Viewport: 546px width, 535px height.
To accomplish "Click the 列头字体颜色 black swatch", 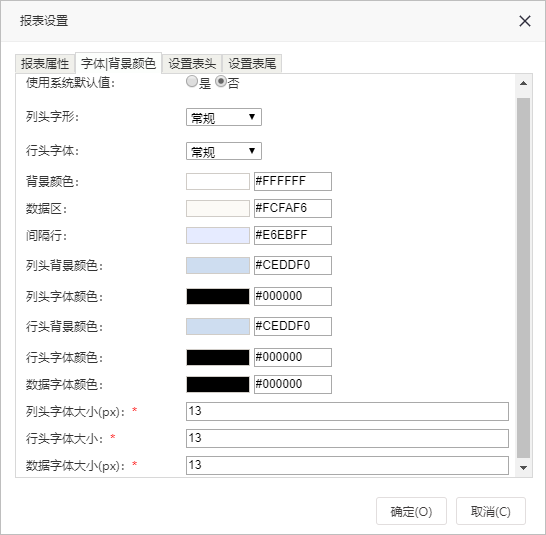I will (x=218, y=296).
